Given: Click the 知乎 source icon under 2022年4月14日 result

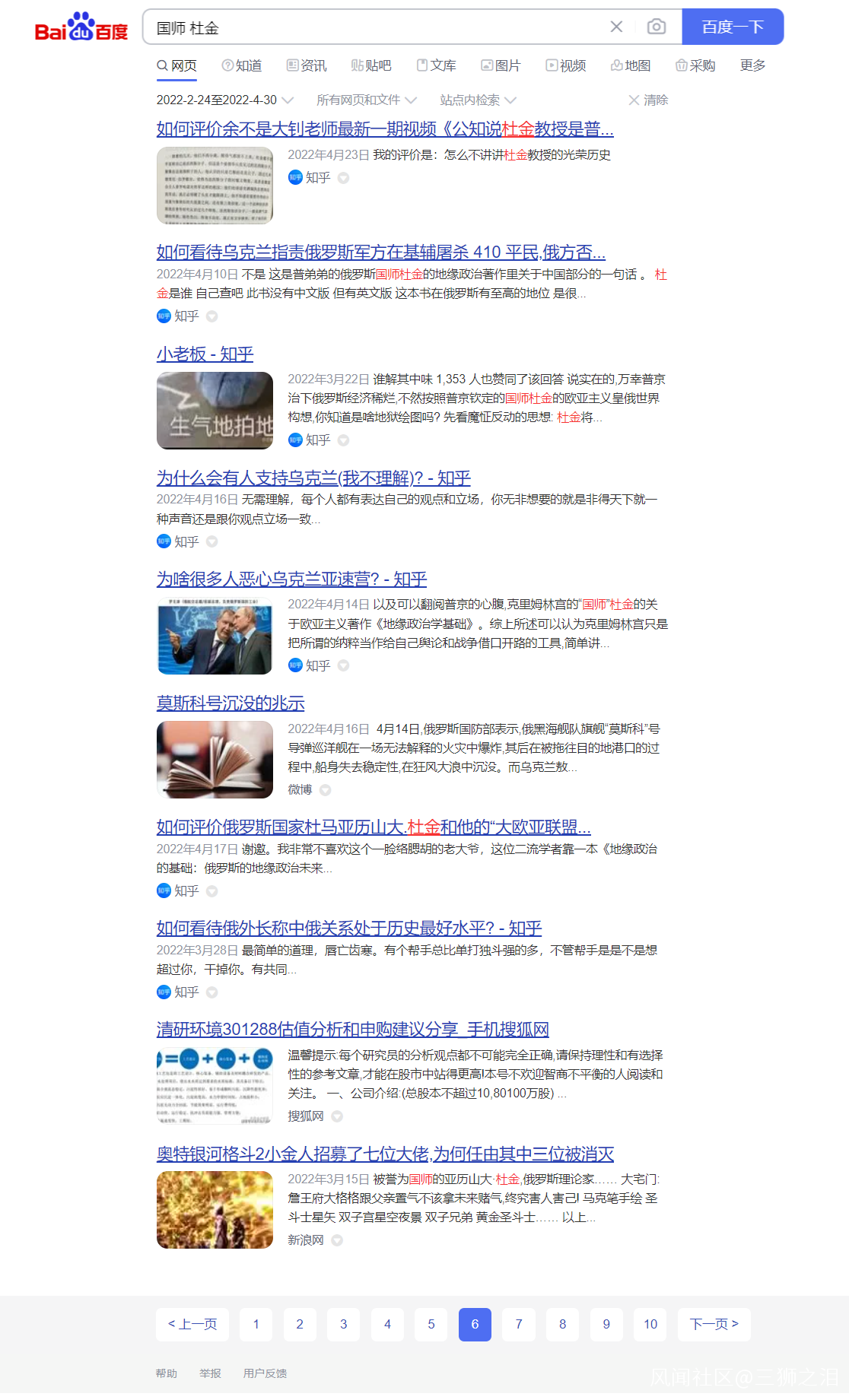Looking at the screenshot, I should 295,665.
